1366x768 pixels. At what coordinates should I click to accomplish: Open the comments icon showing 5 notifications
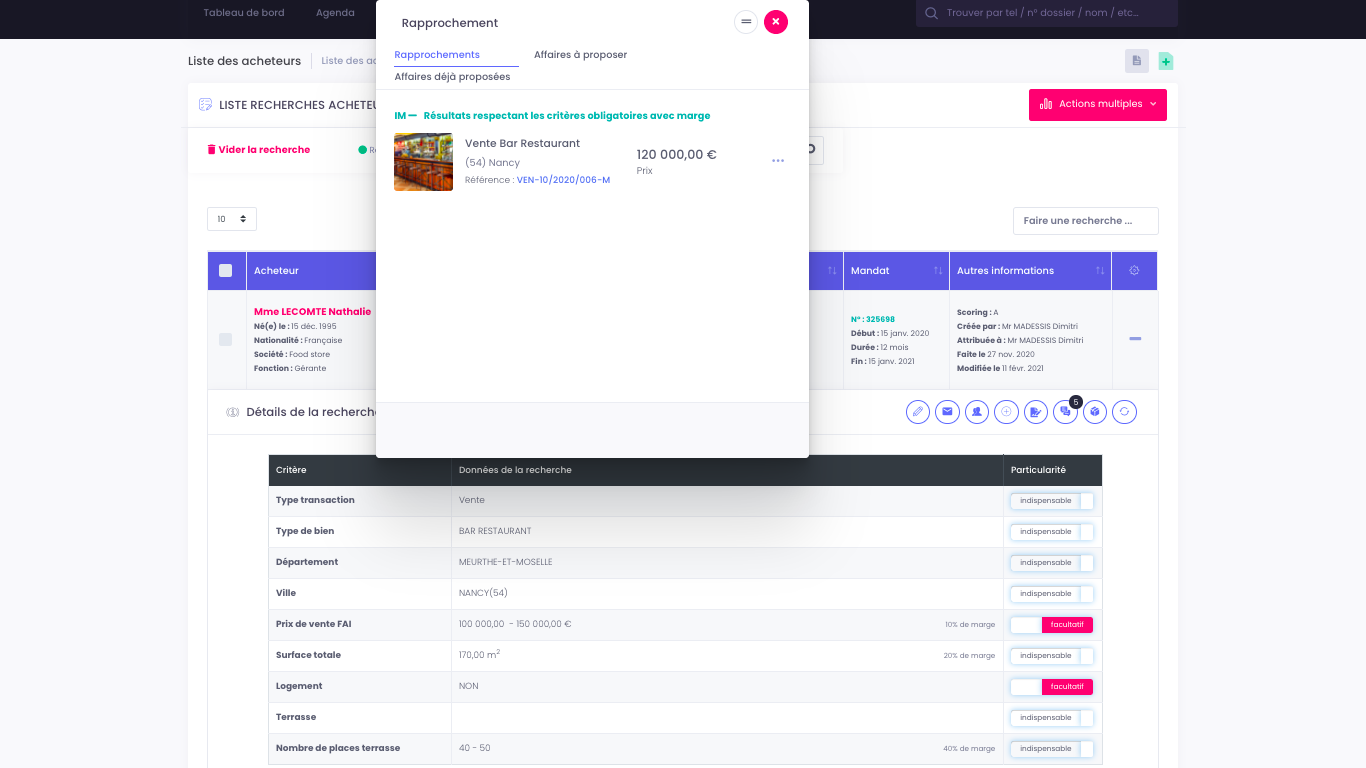pos(1064,411)
